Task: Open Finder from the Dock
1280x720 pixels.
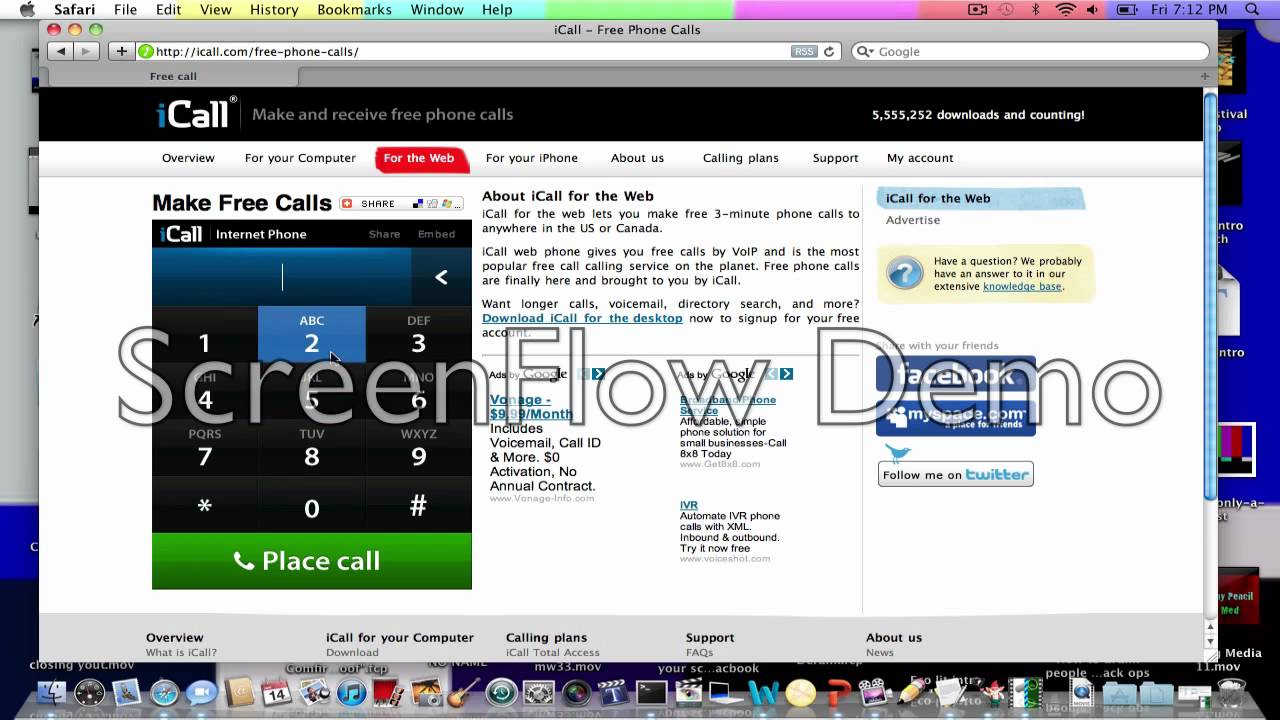Action: tap(52, 693)
